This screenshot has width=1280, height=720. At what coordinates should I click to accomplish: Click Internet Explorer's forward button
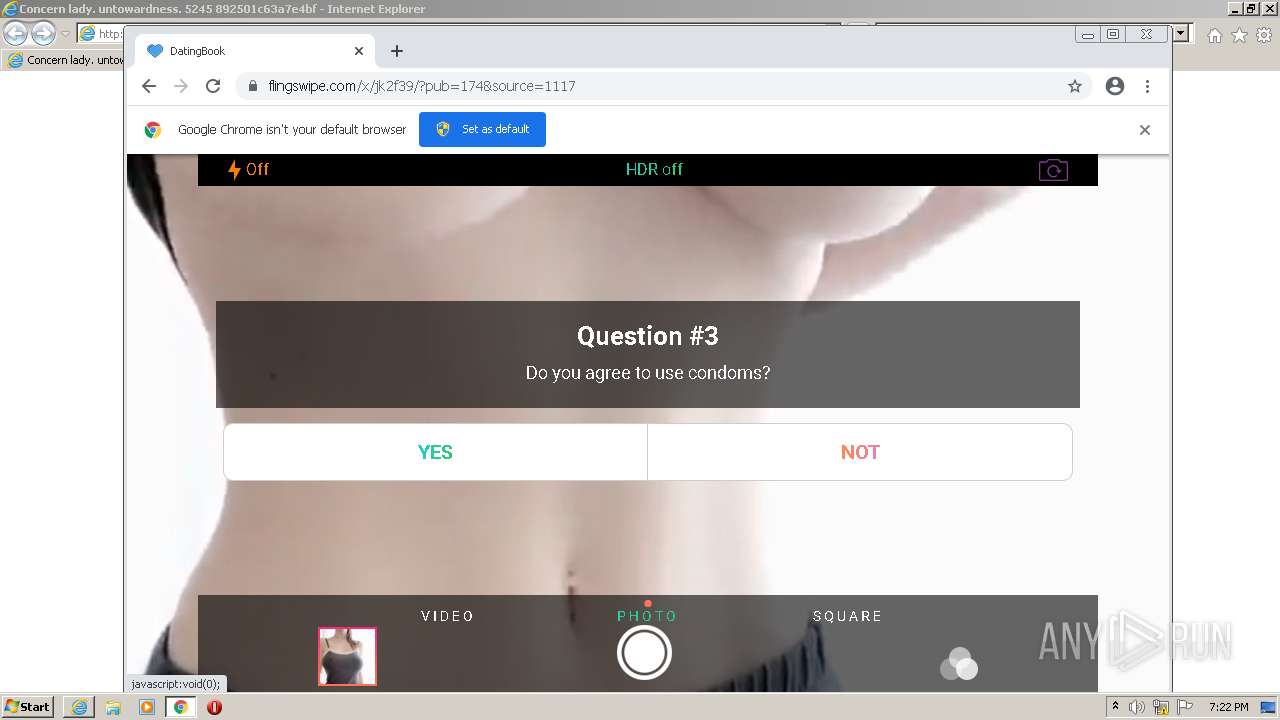click(x=43, y=34)
